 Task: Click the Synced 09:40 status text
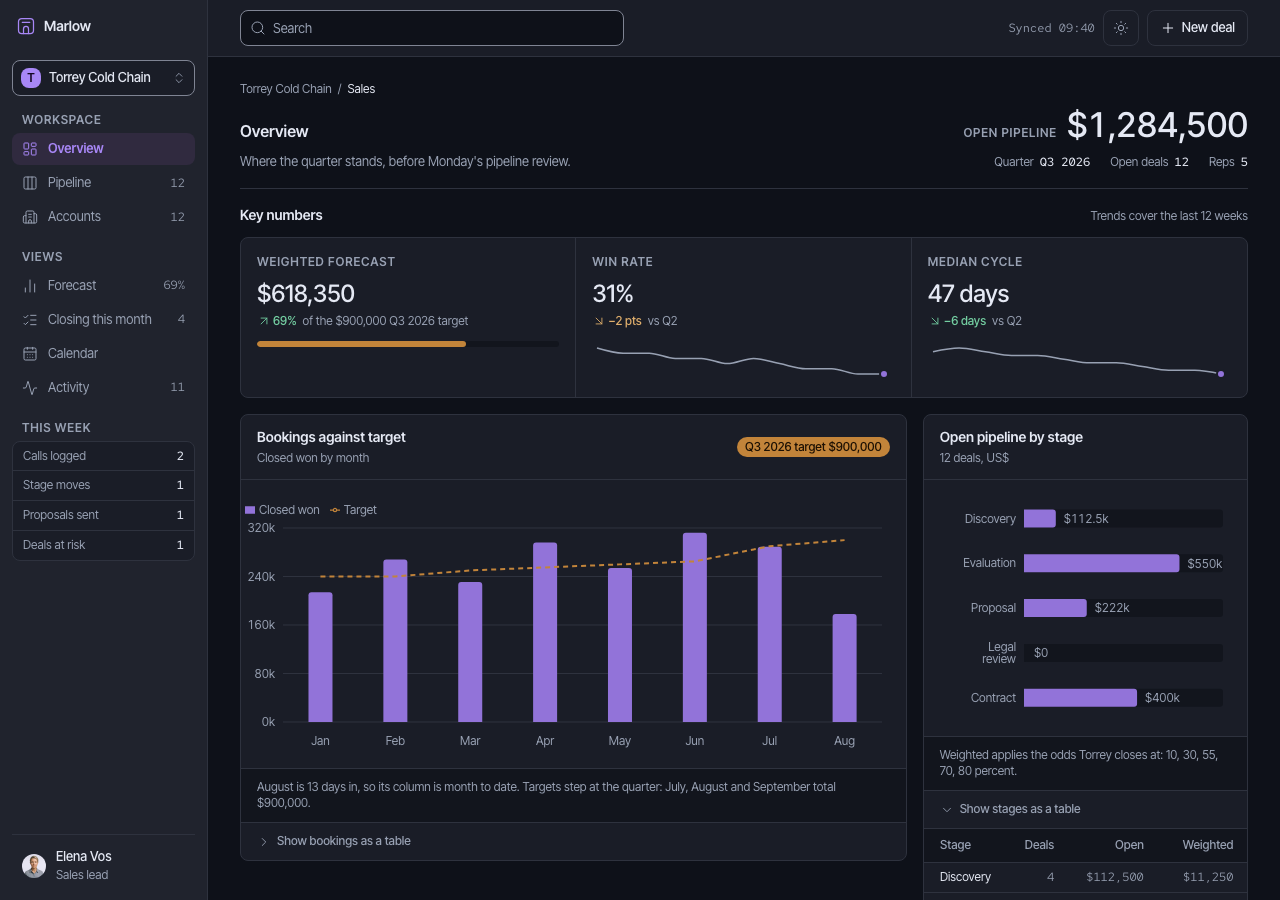click(x=1051, y=28)
